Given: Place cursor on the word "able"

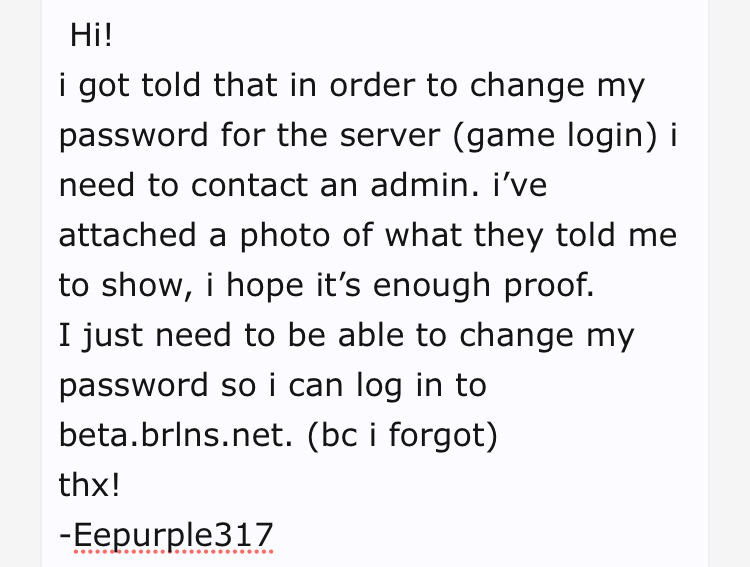Looking at the screenshot, I should 371,334.
